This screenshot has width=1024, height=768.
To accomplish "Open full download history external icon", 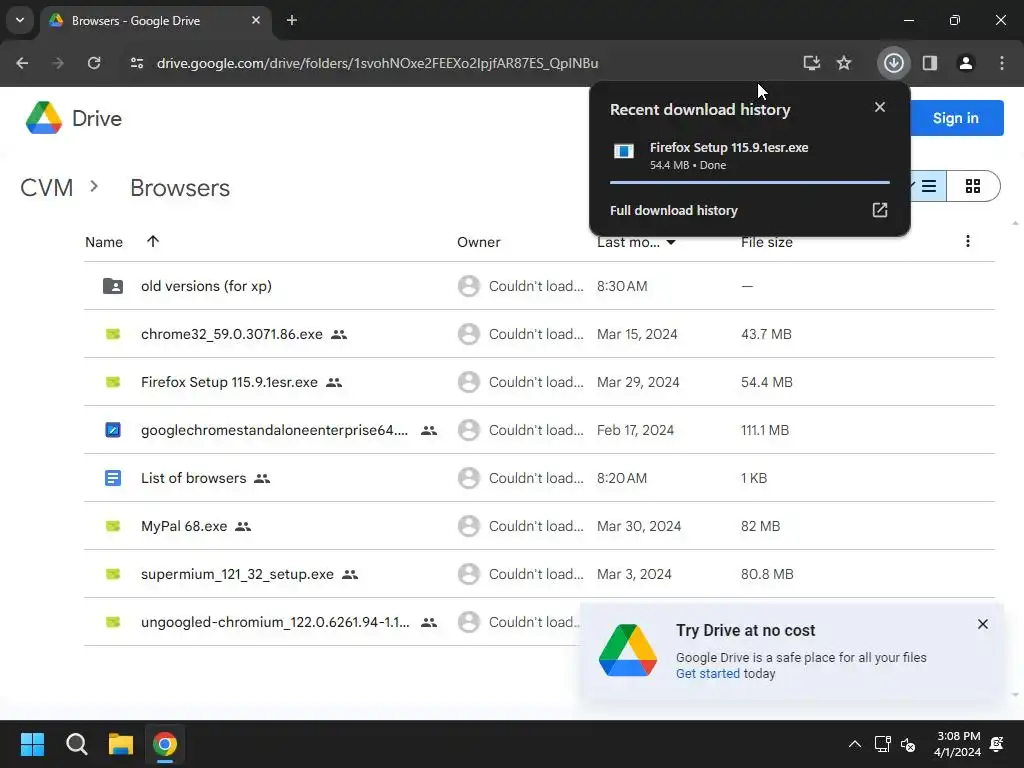I will click(880, 210).
